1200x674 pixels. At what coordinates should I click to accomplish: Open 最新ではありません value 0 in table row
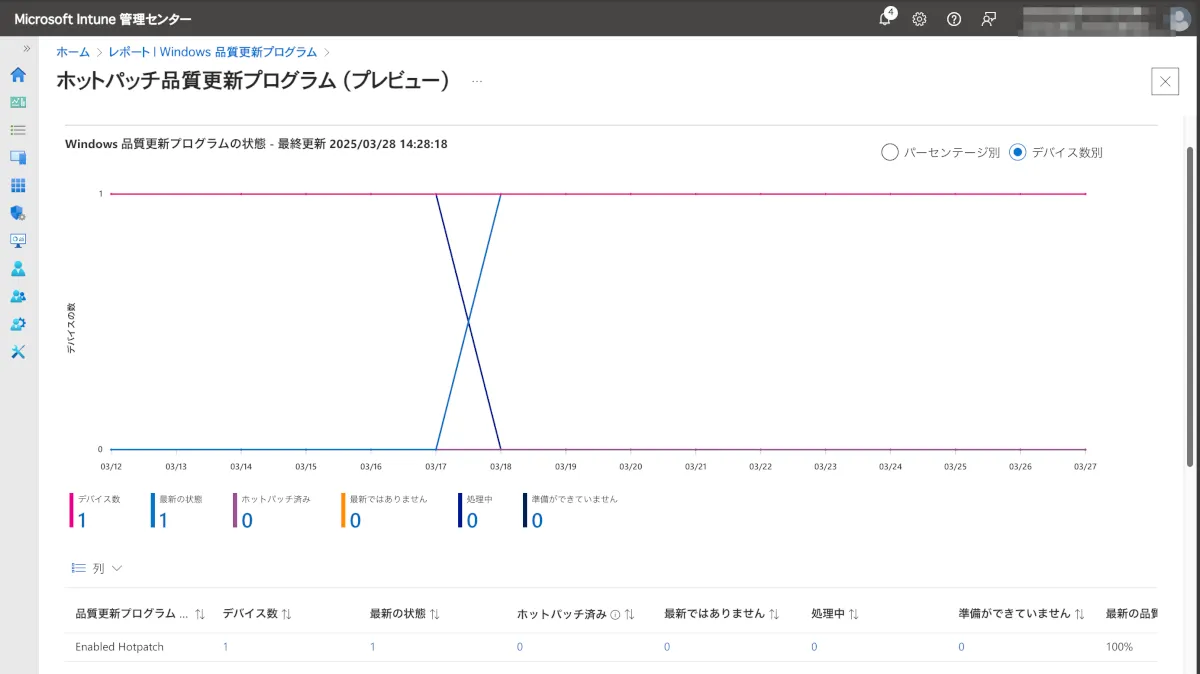667,647
